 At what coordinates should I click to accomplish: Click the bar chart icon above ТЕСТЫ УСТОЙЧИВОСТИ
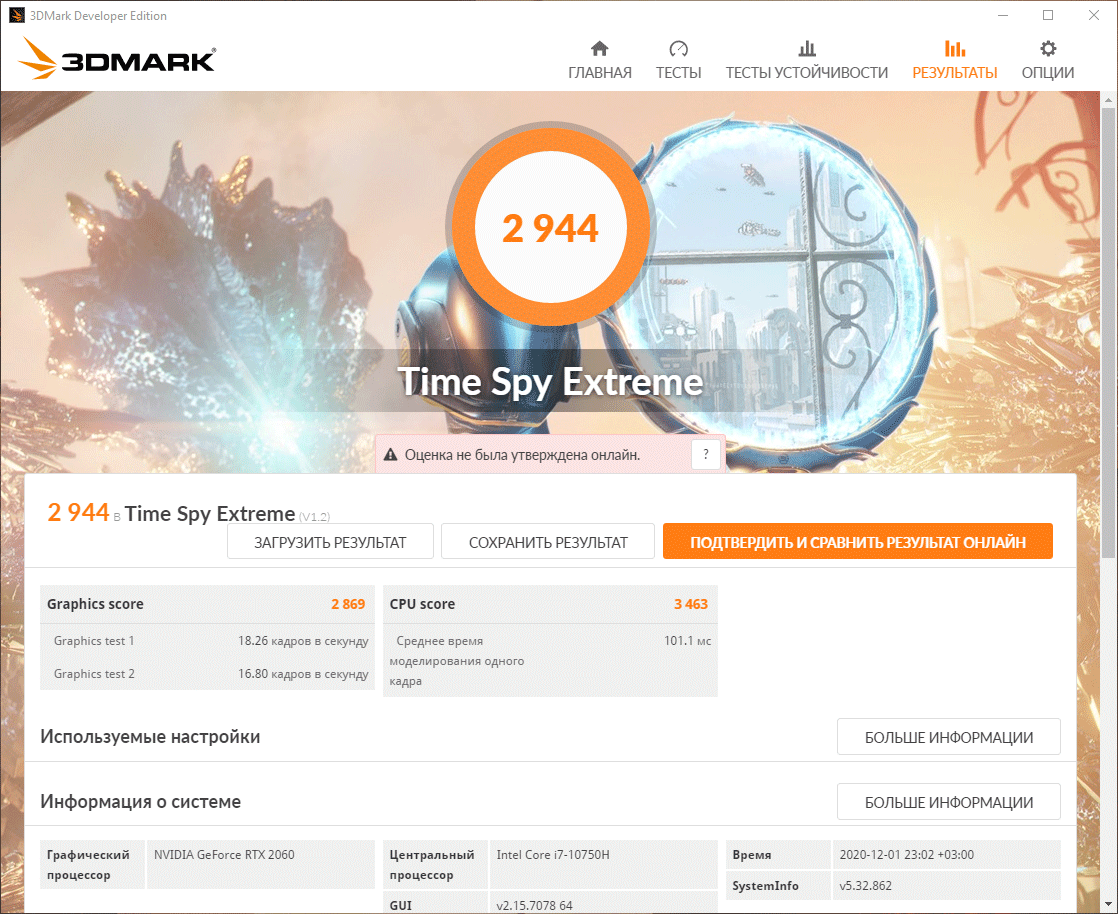click(806, 48)
